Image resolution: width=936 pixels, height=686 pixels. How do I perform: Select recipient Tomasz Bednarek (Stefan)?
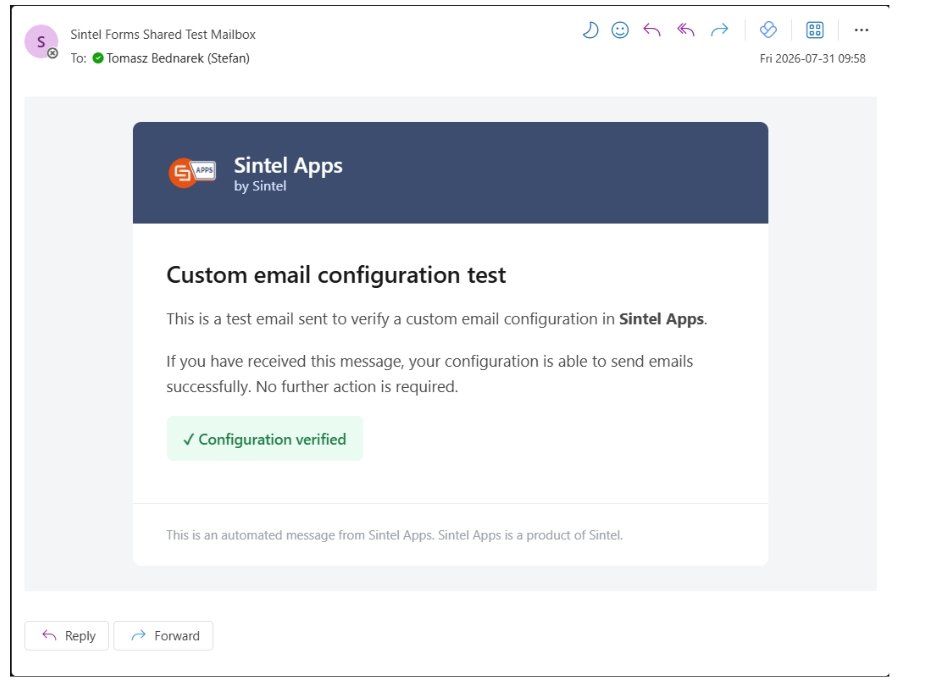tap(178, 58)
